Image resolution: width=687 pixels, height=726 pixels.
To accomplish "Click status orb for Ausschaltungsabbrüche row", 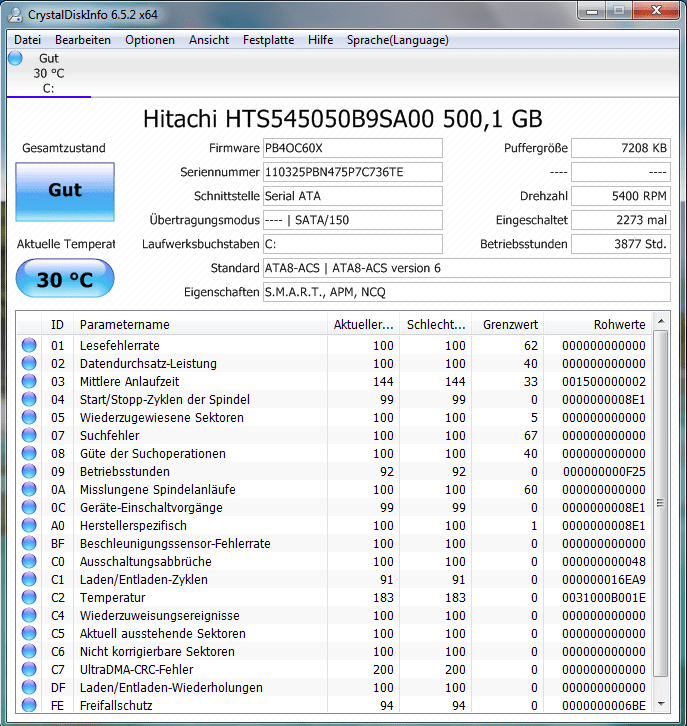I will pos(29,562).
